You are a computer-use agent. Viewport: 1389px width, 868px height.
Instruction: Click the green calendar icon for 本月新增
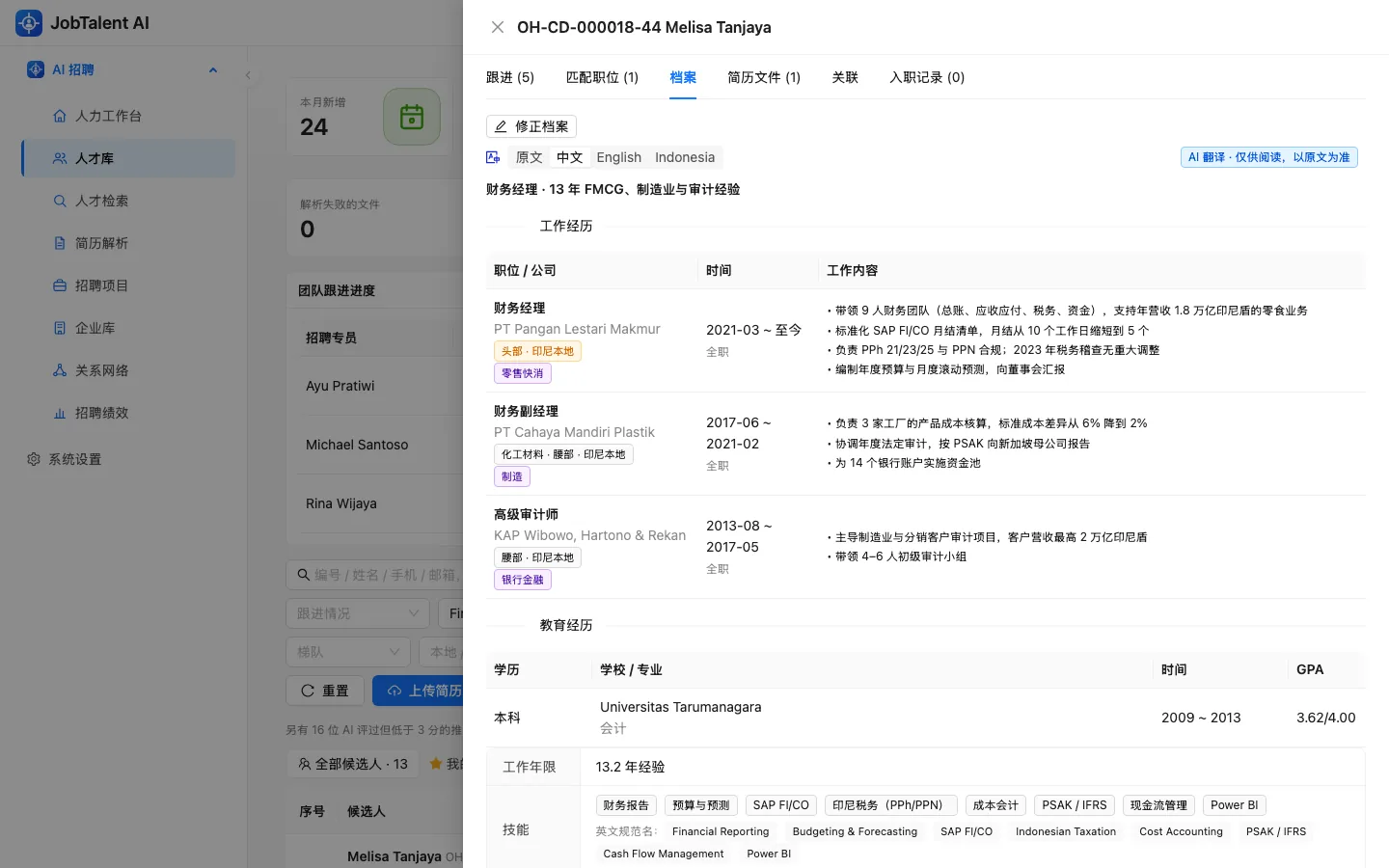pyautogui.click(x=412, y=117)
